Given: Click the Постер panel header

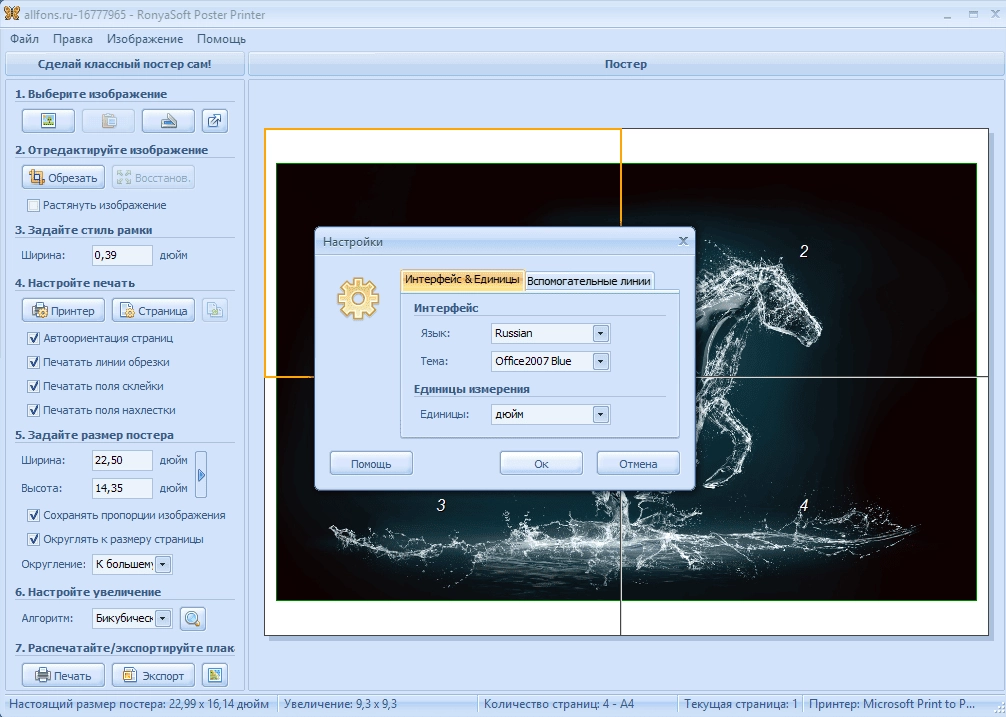Looking at the screenshot, I should click(x=626, y=64).
